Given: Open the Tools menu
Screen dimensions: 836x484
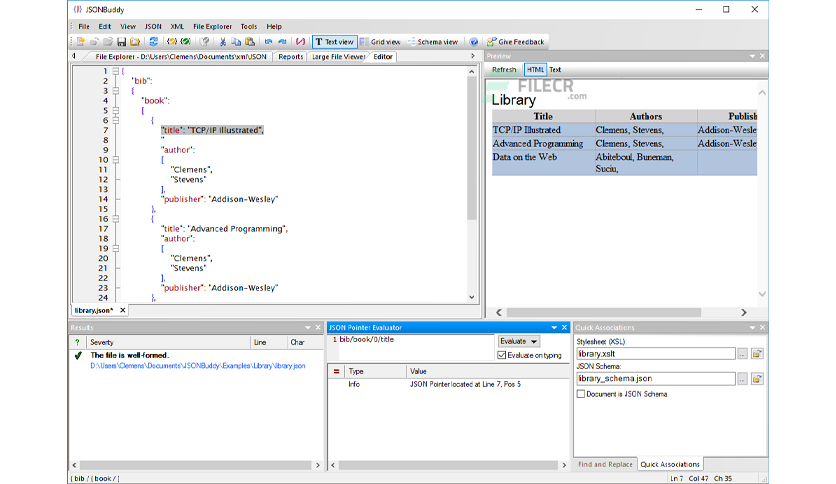Looking at the screenshot, I should (248, 26).
